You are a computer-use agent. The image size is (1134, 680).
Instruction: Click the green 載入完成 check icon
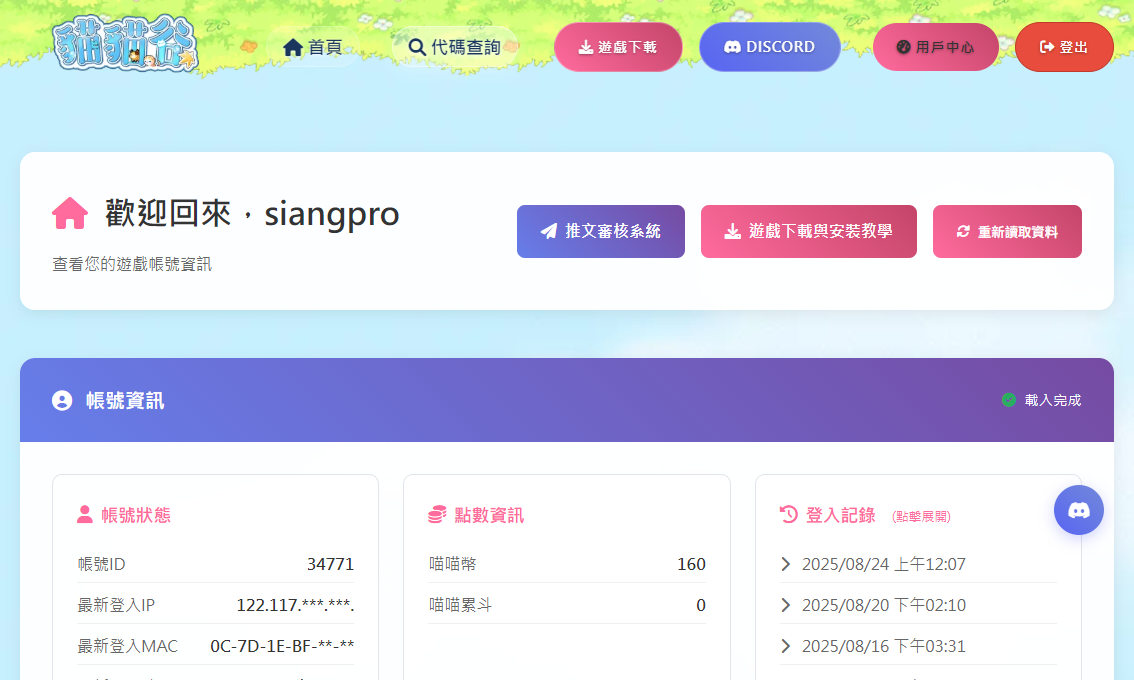(x=1009, y=400)
